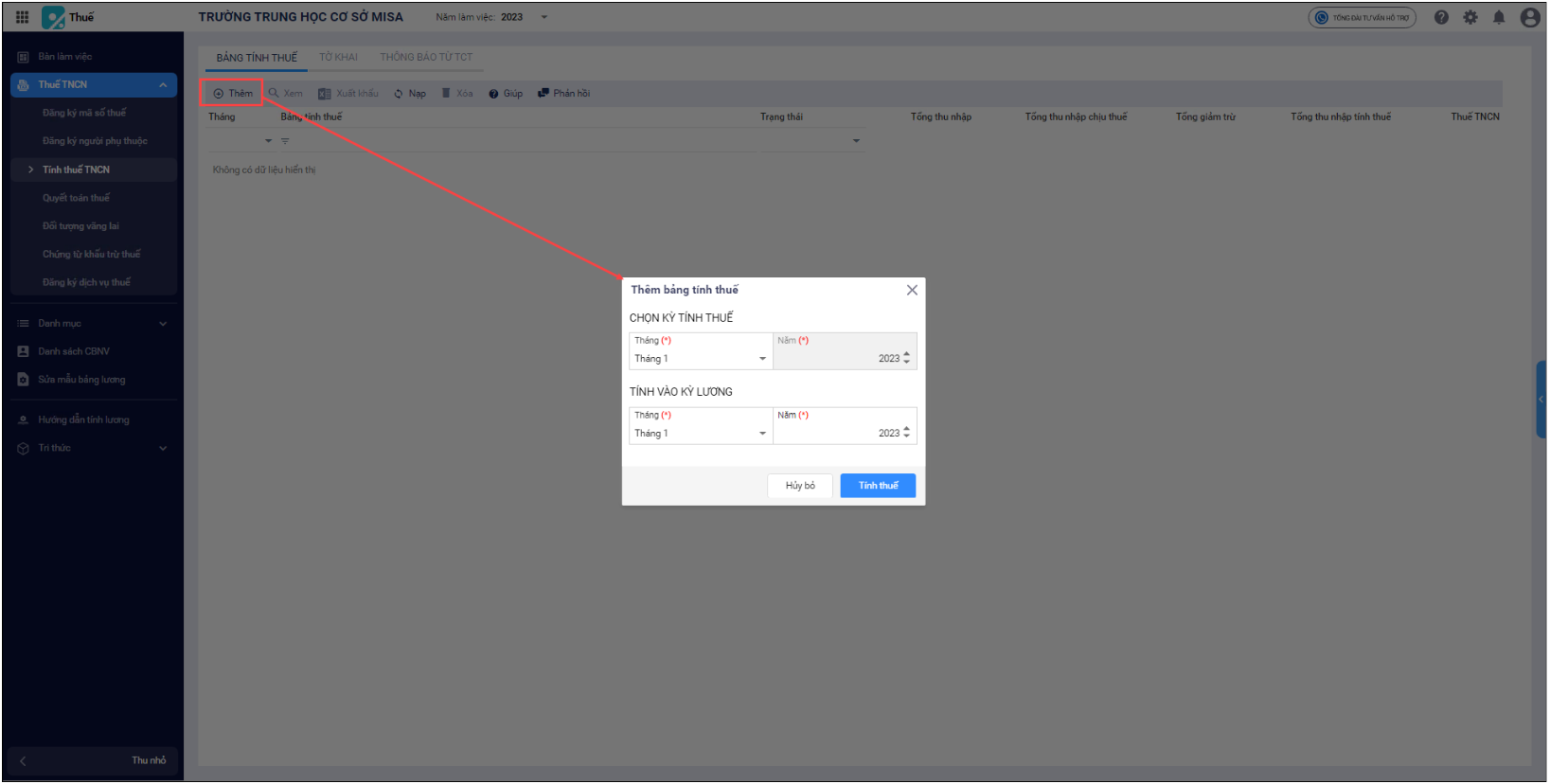Click the Tổng giảm trừ column header
The width and height of the screenshot is (1550, 784).
[x=1205, y=117]
